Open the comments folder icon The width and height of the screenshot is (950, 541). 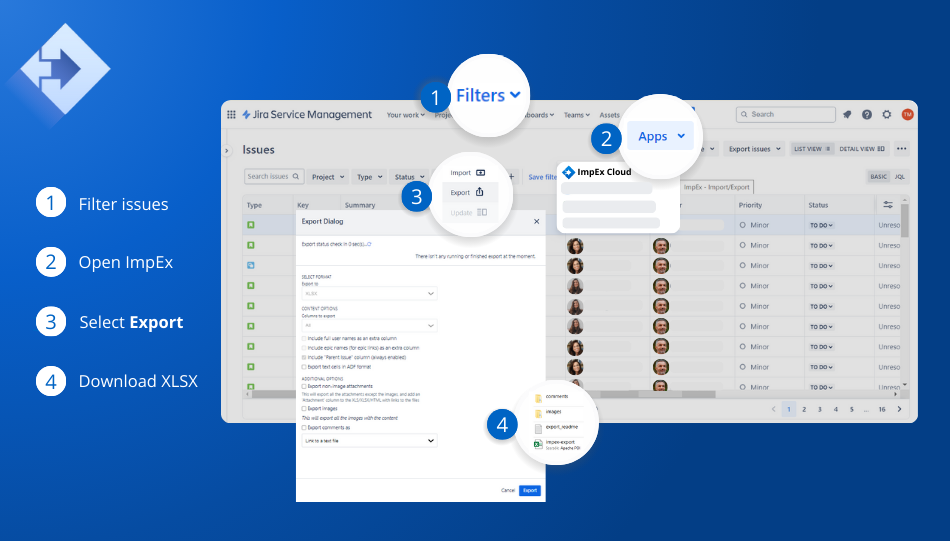coord(538,397)
